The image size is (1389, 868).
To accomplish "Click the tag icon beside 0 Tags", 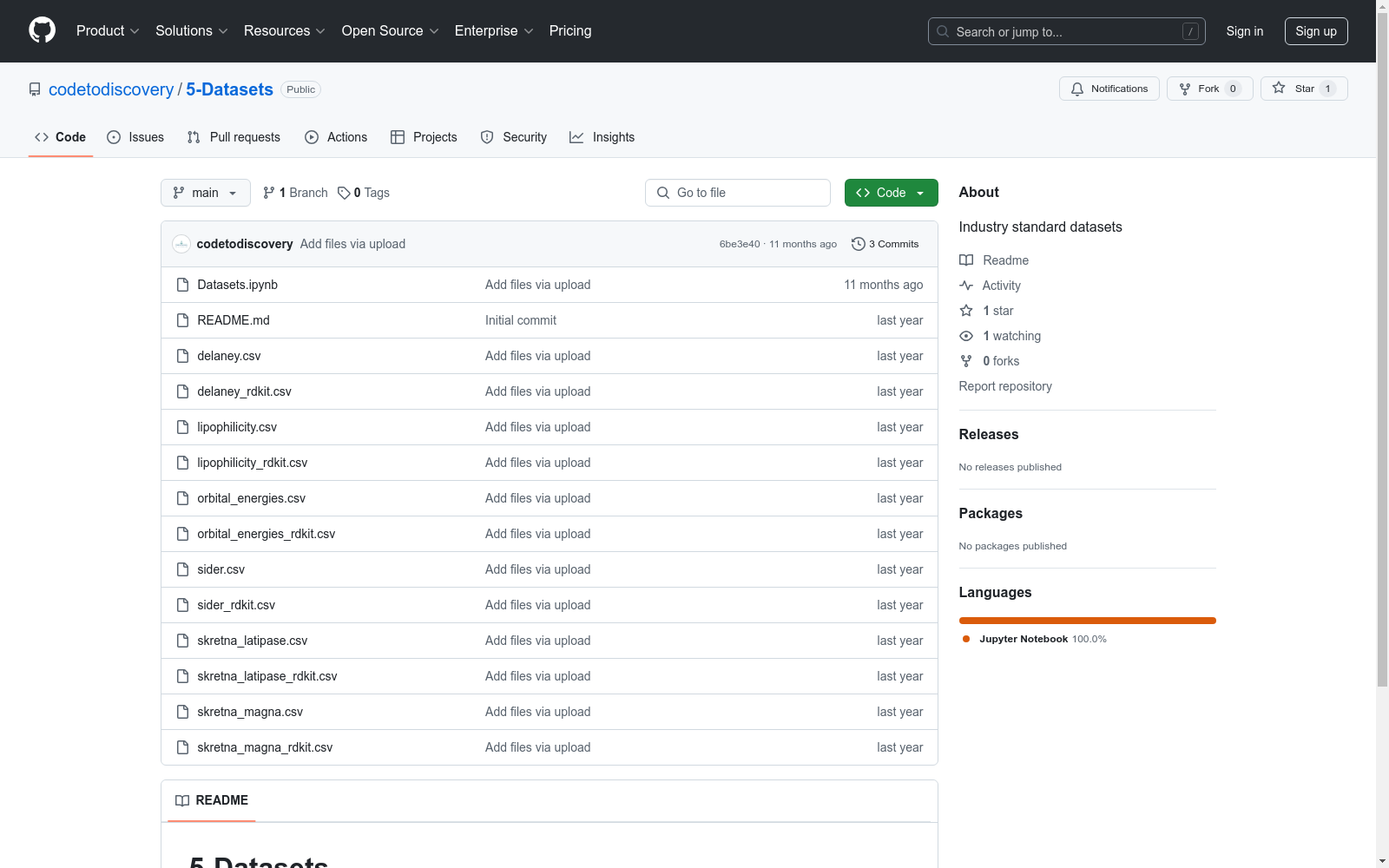I will [344, 193].
